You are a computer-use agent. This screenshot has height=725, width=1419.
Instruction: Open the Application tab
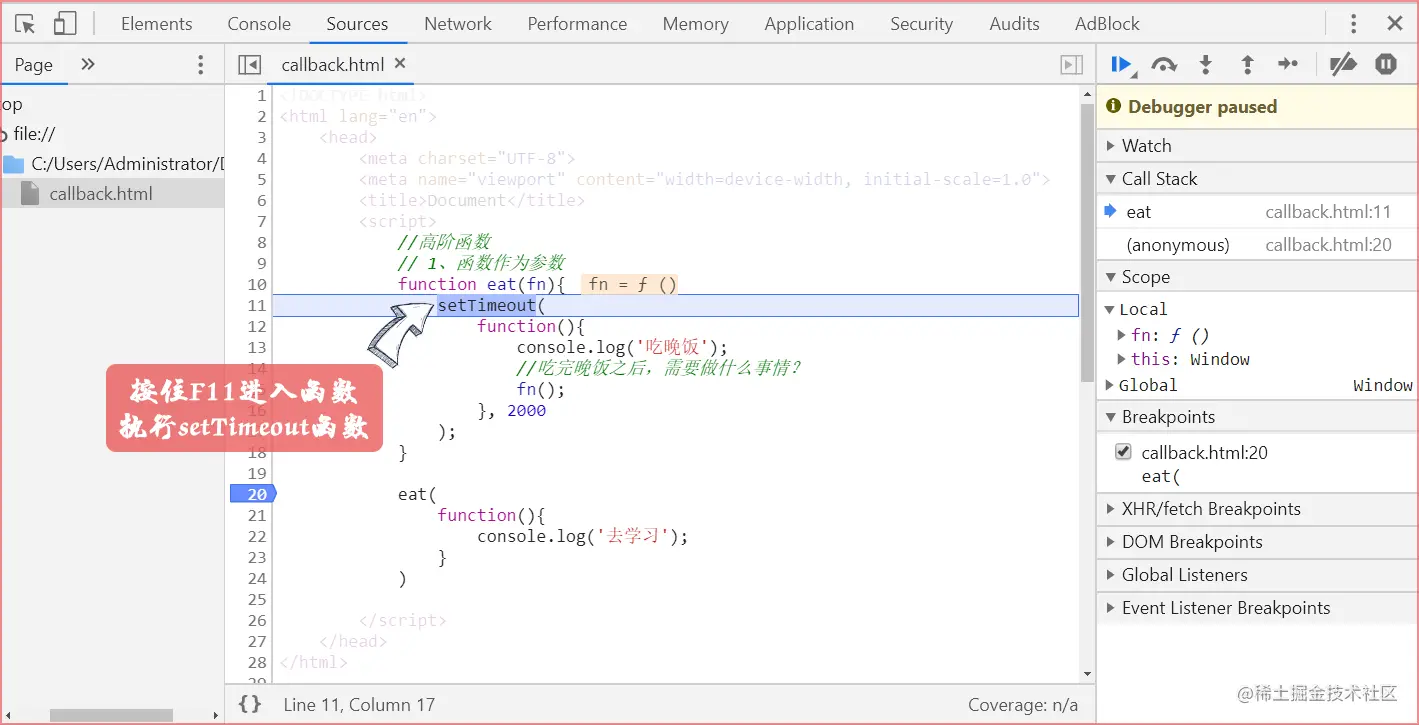point(809,24)
